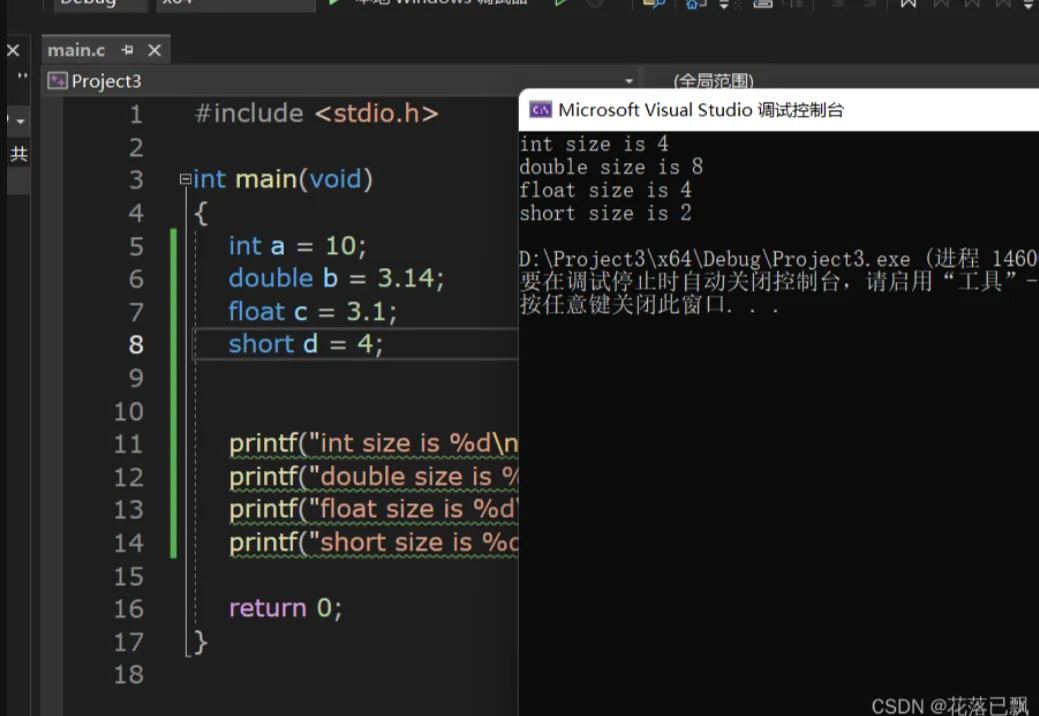This screenshot has height=716, width=1039.
Task: Click the panel overflow dots below the X
Action: [x=23, y=75]
